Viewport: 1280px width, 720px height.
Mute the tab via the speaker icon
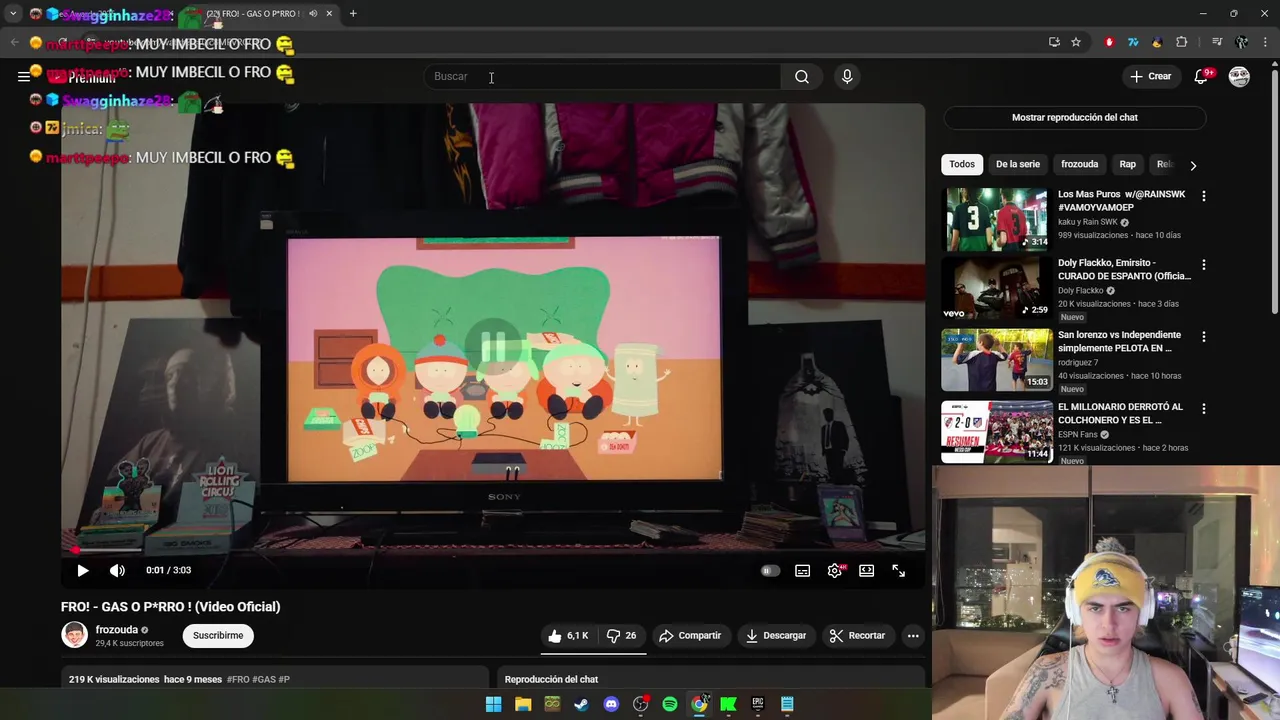[x=313, y=14]
